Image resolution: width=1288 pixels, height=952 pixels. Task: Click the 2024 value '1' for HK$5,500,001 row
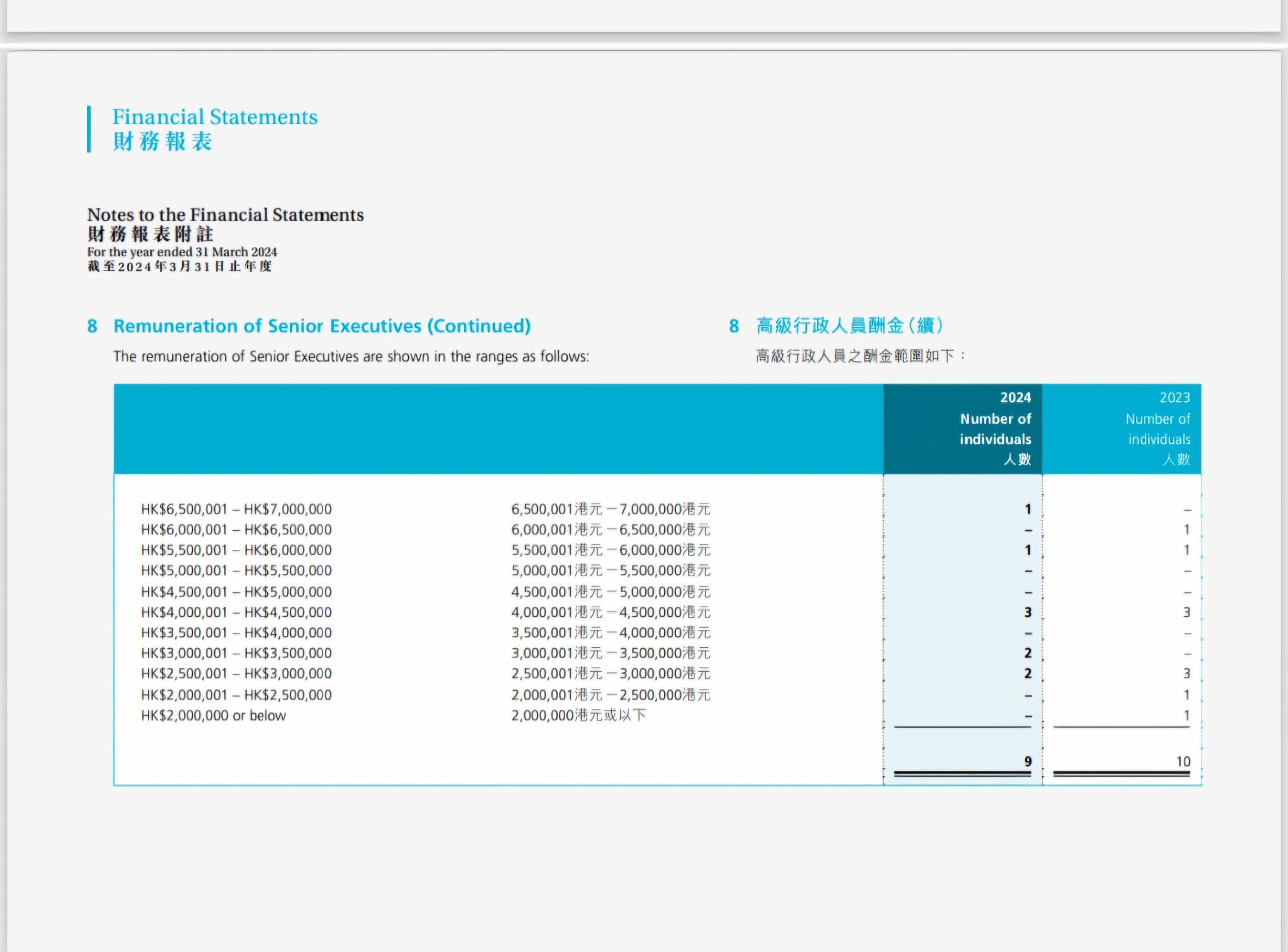click(x=1028, y=550)
